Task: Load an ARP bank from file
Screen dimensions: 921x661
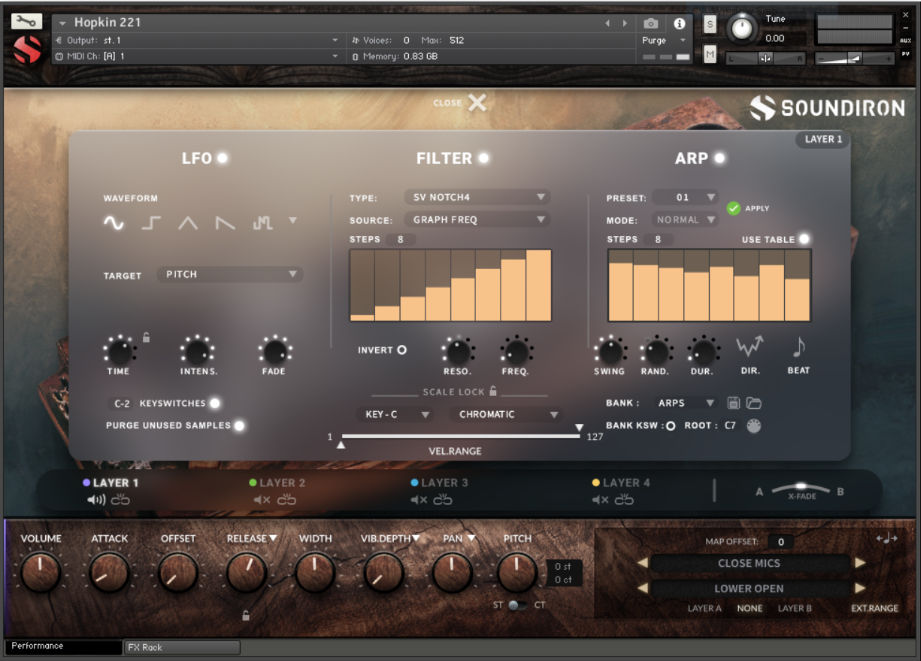Action: pyautogui.click(x=753, y=402)
